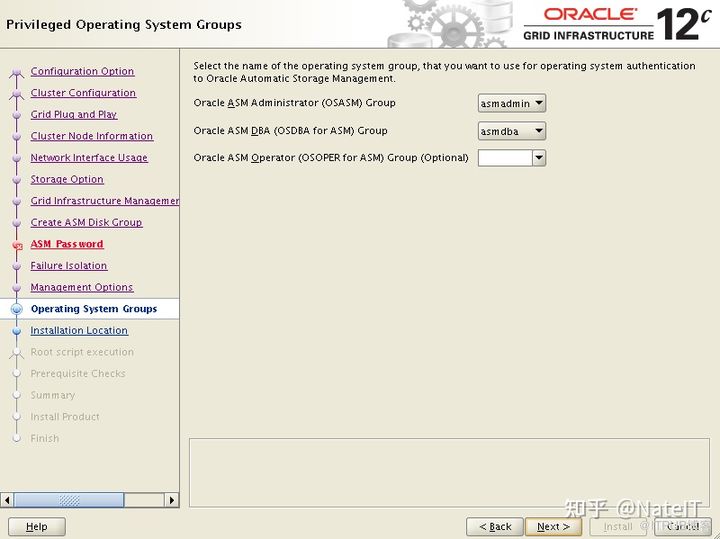Click into the empty OSOPER group field
Viewport: 720px width, 539px height.
(x=505, y=158)
